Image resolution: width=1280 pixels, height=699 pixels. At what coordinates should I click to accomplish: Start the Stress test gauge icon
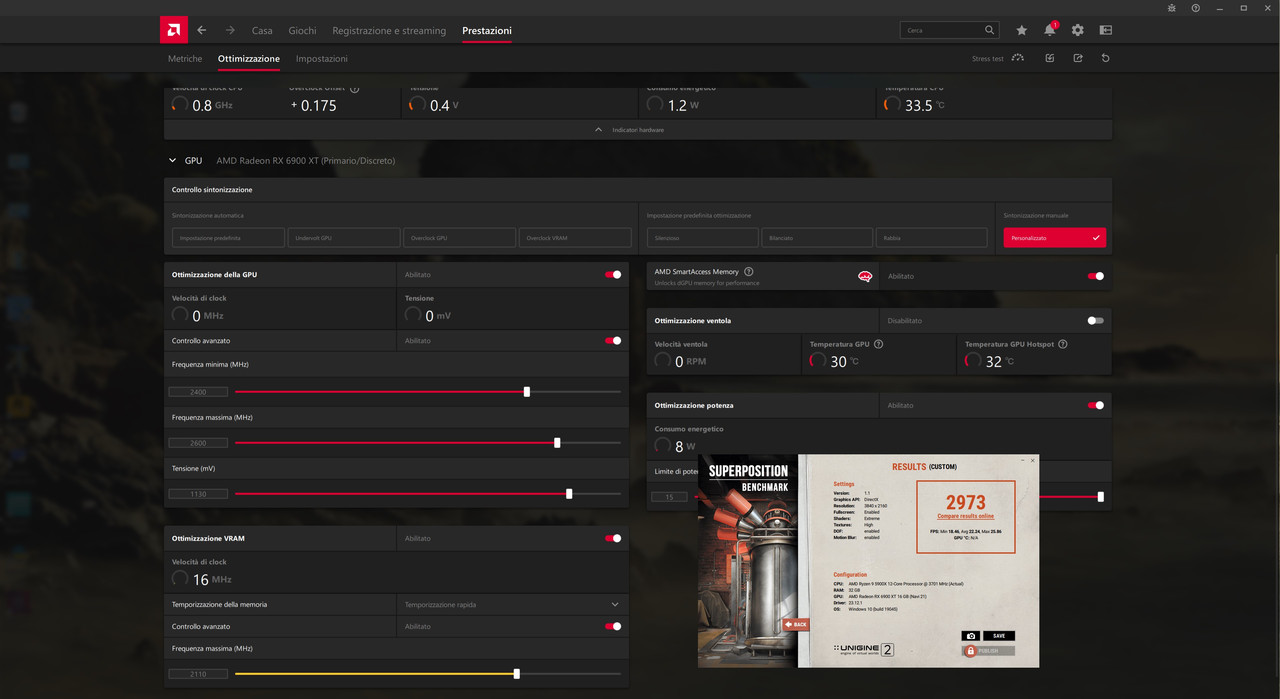pos(1017,58)
